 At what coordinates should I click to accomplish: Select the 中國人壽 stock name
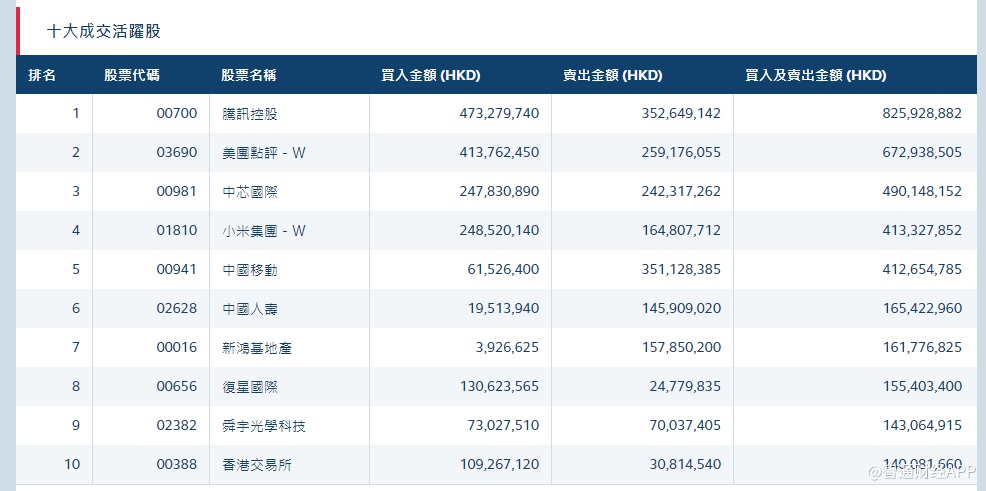pyautogui.click(x=250, y=309)
